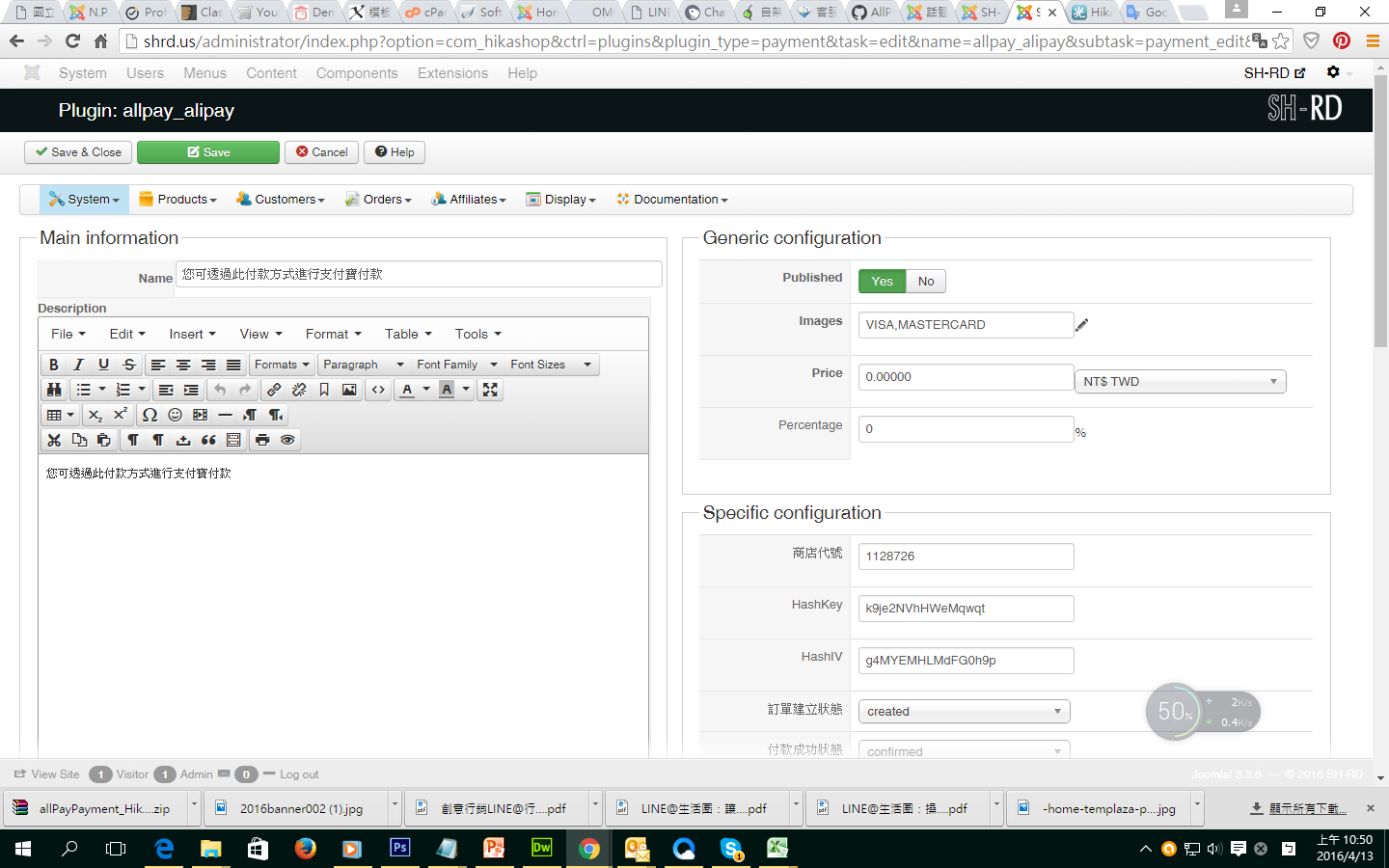Open the Joomla Extensions menu
This screenshot has width=1389, height=868.
tap(452, 73)
